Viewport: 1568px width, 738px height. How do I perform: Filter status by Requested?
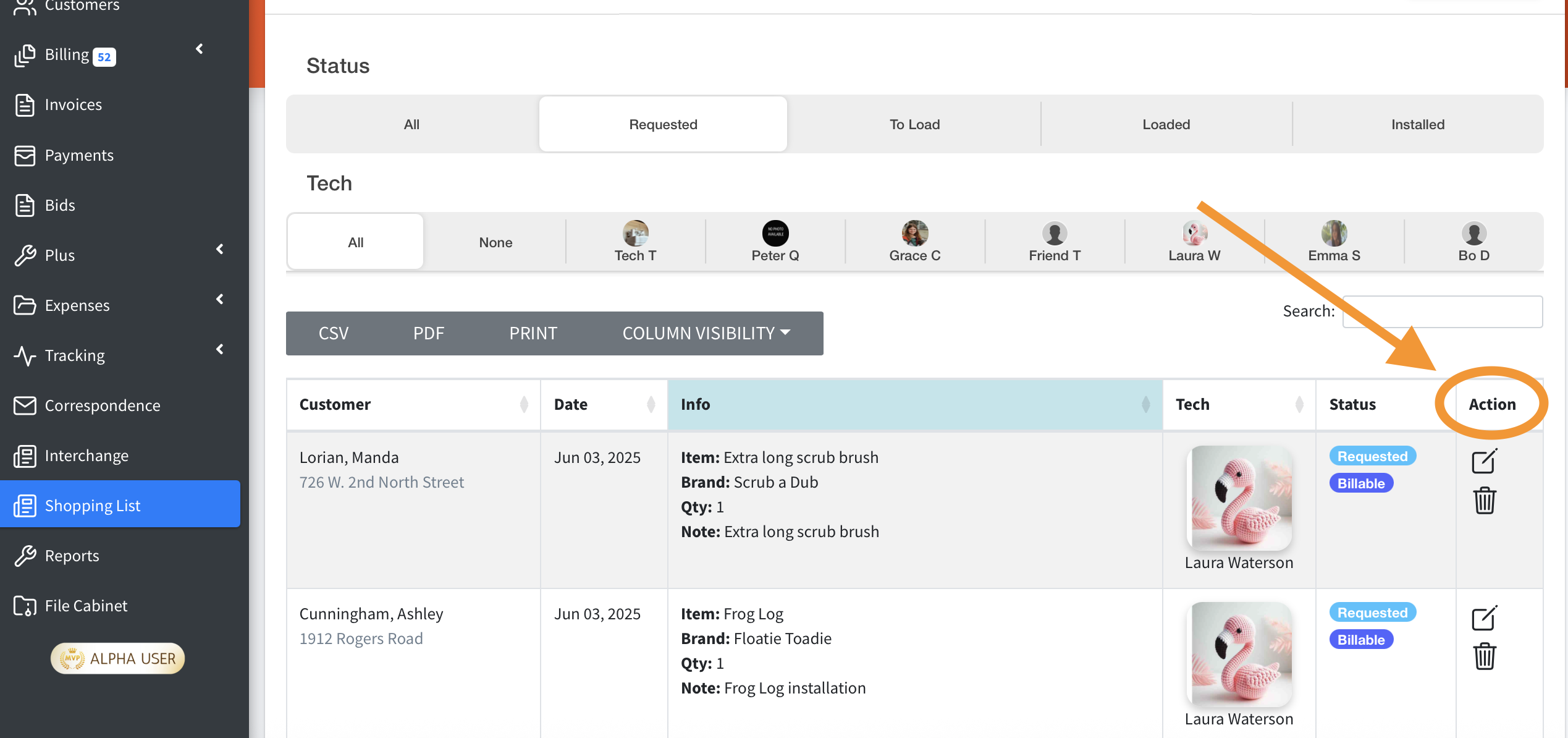pyautogui.click(x=663, y=124)
